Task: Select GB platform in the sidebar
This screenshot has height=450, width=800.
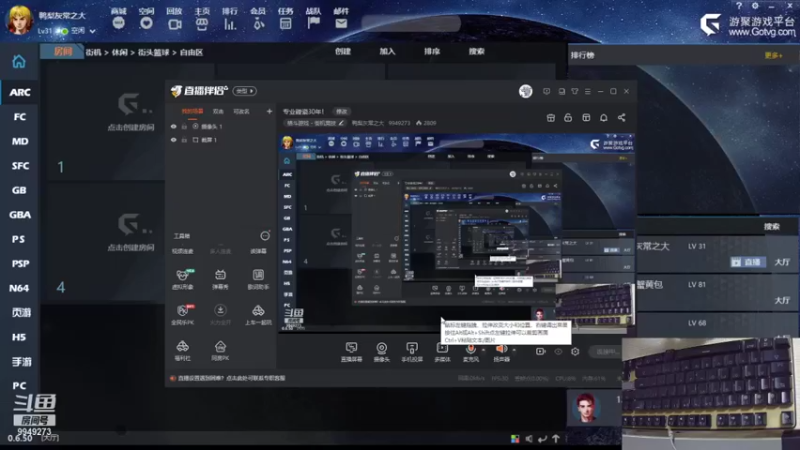Action: tap(19, 190)
